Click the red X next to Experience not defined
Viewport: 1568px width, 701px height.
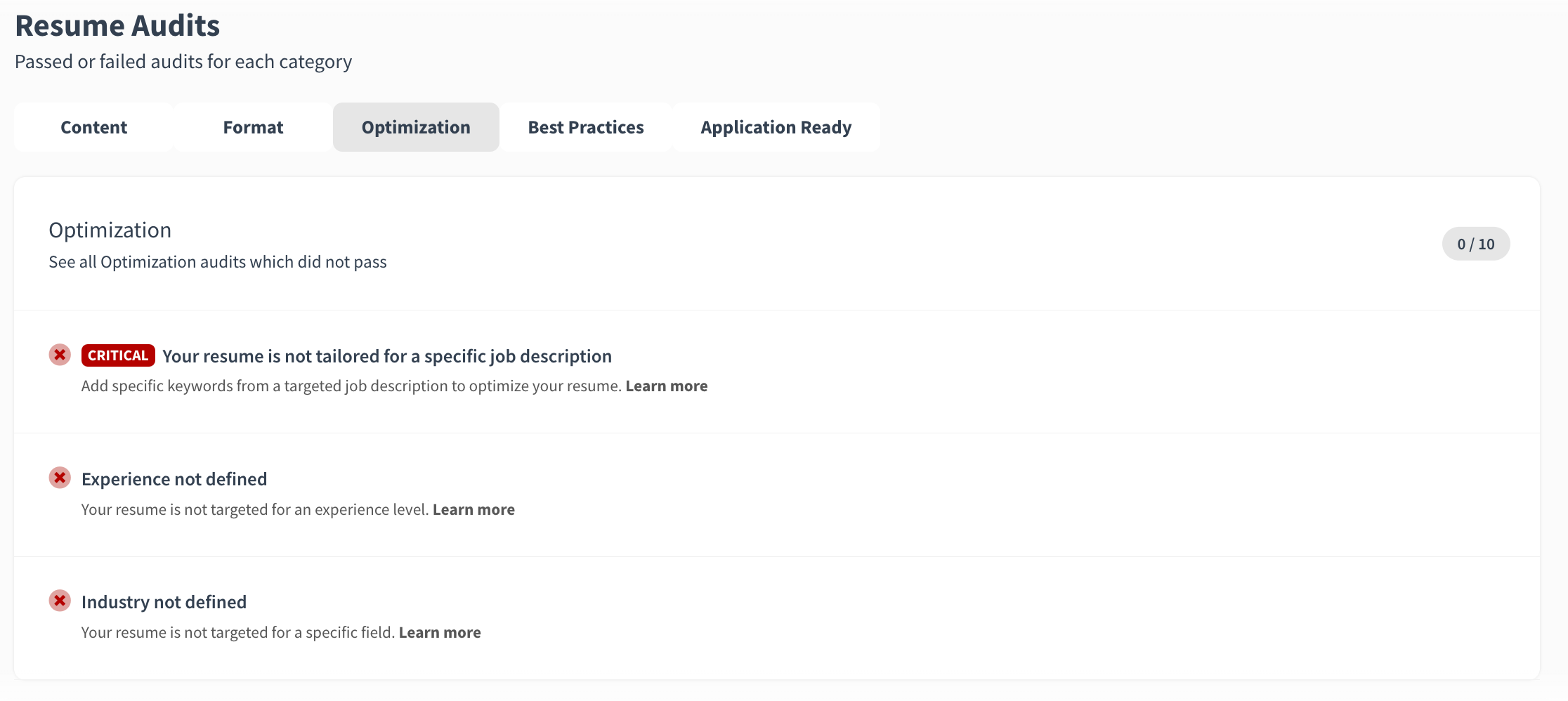pyautogui.click(x=60, y=478)
